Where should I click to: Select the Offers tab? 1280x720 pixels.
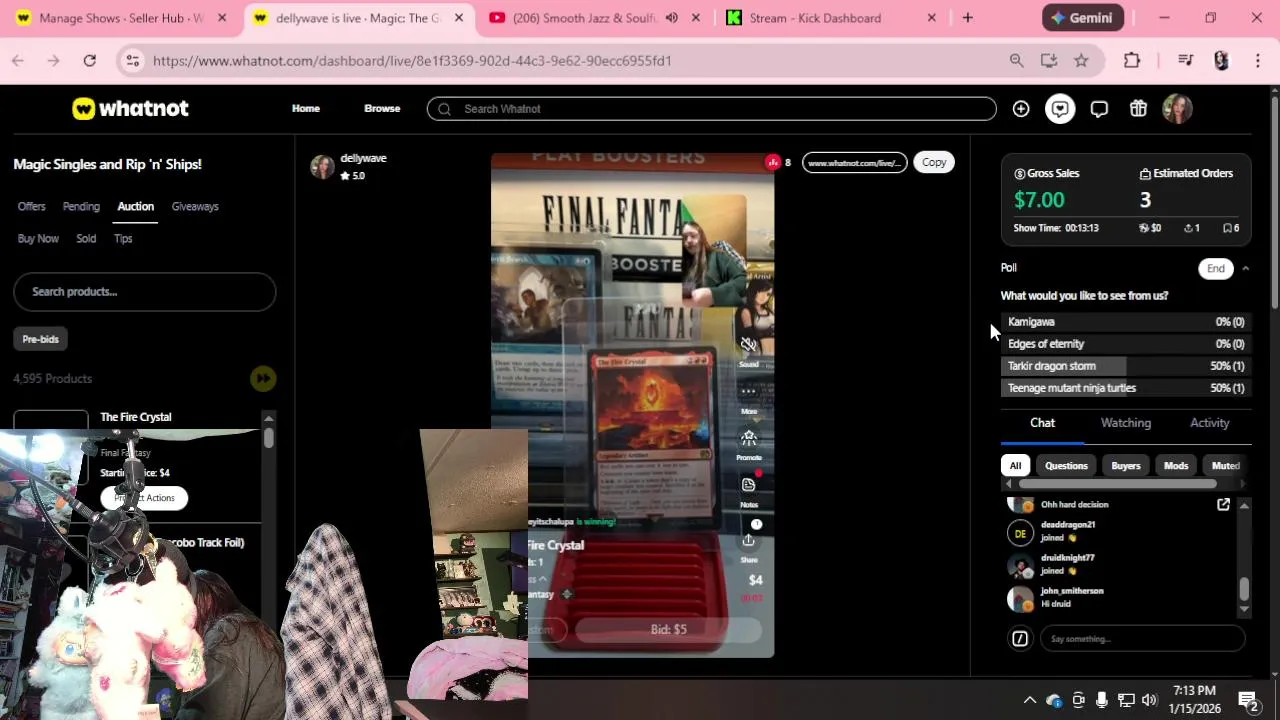click(x=31, y=206)
